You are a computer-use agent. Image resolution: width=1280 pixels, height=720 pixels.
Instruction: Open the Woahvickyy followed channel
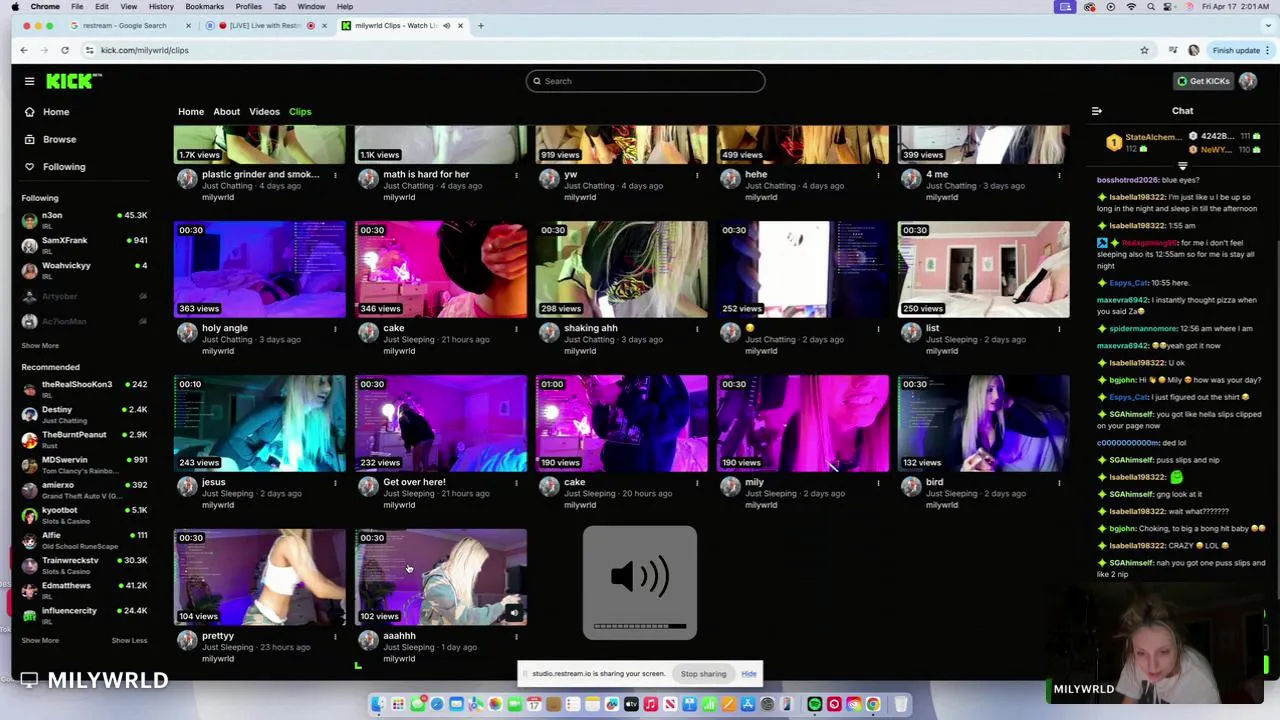point(84,270)
